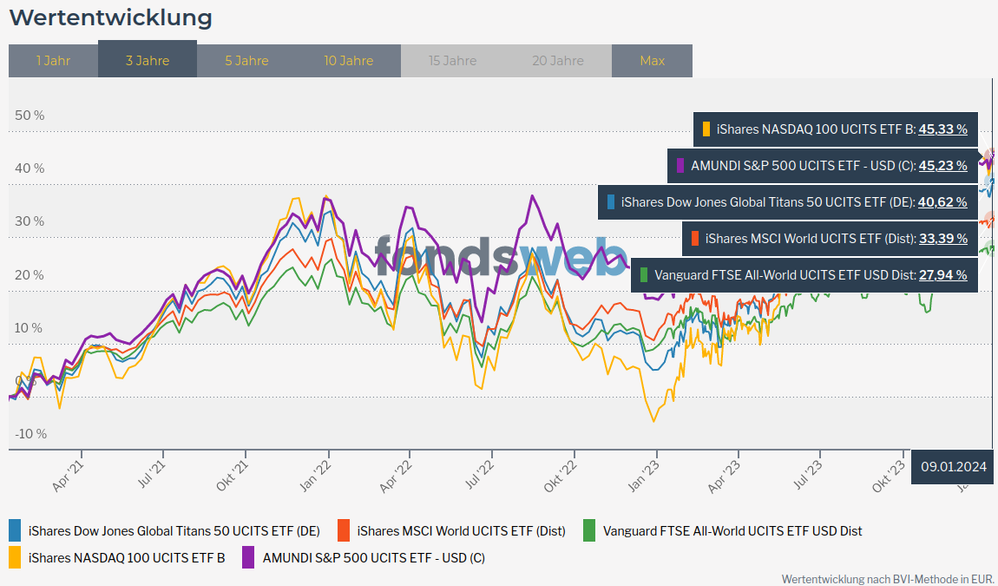Click the 09.01.2024 date marker

click(x=953, y=467)
